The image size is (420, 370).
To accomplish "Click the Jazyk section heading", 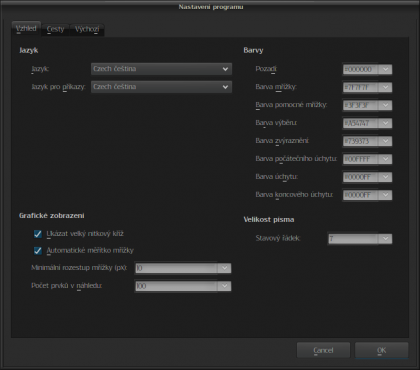I will click(29, 51).
